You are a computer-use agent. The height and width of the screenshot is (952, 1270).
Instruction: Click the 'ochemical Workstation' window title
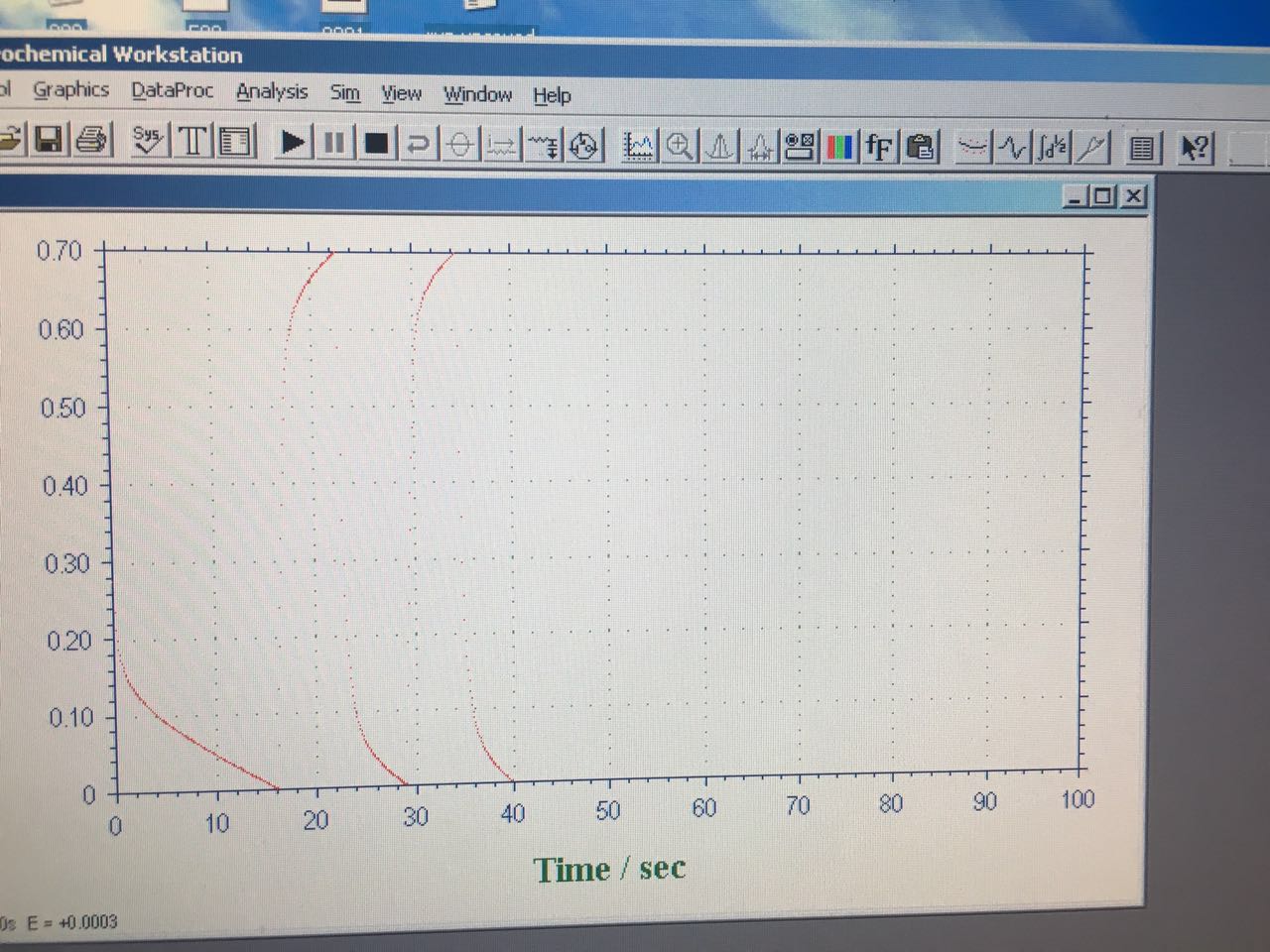tap(121, 55)
